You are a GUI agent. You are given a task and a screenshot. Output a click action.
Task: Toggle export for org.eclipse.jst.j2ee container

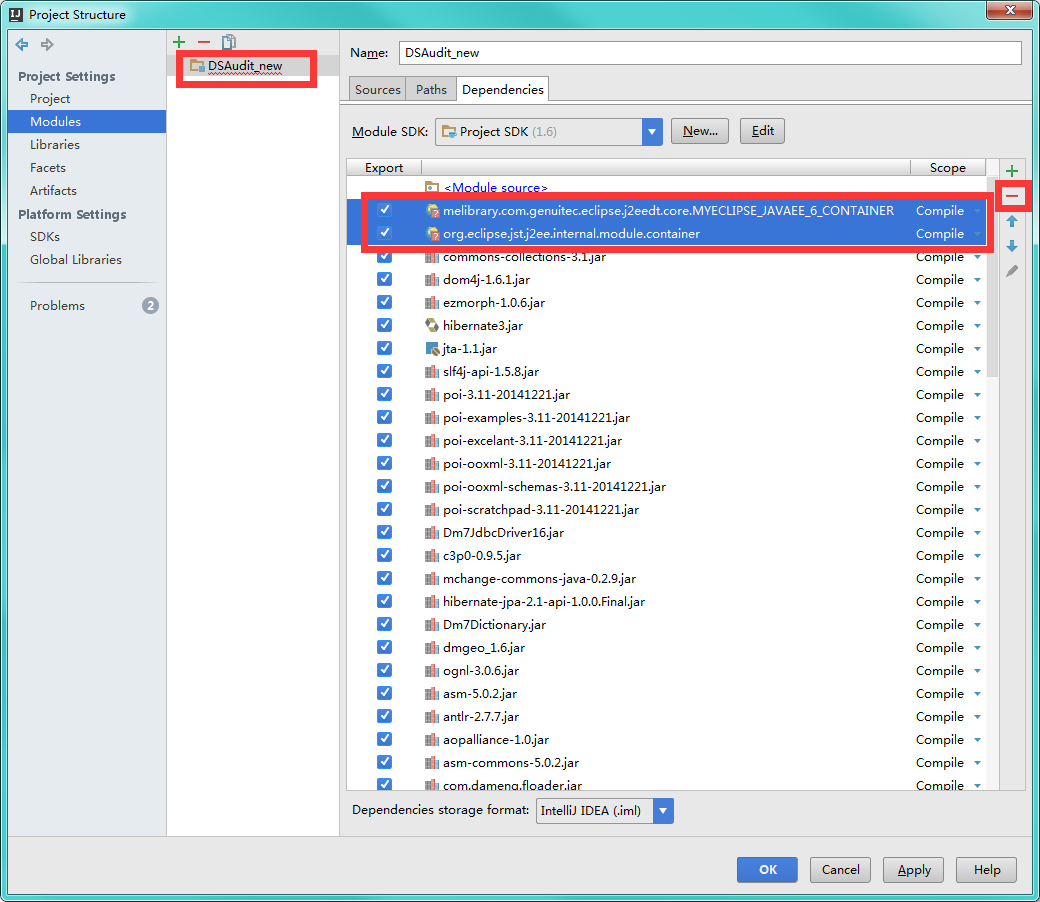click(x=385, y=233)
